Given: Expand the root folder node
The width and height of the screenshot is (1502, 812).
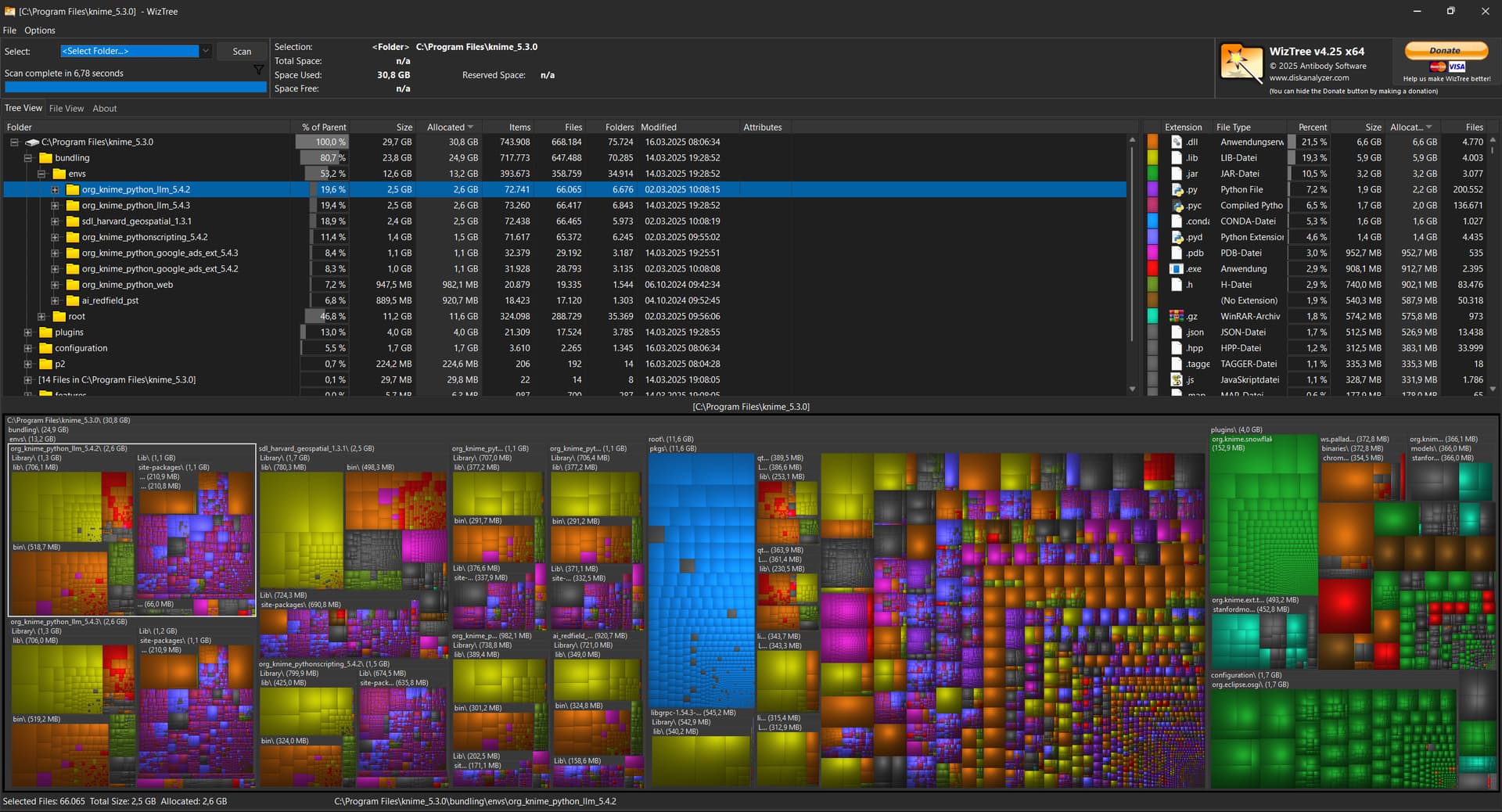Looking at the screenshot, I should coord(41,317).
